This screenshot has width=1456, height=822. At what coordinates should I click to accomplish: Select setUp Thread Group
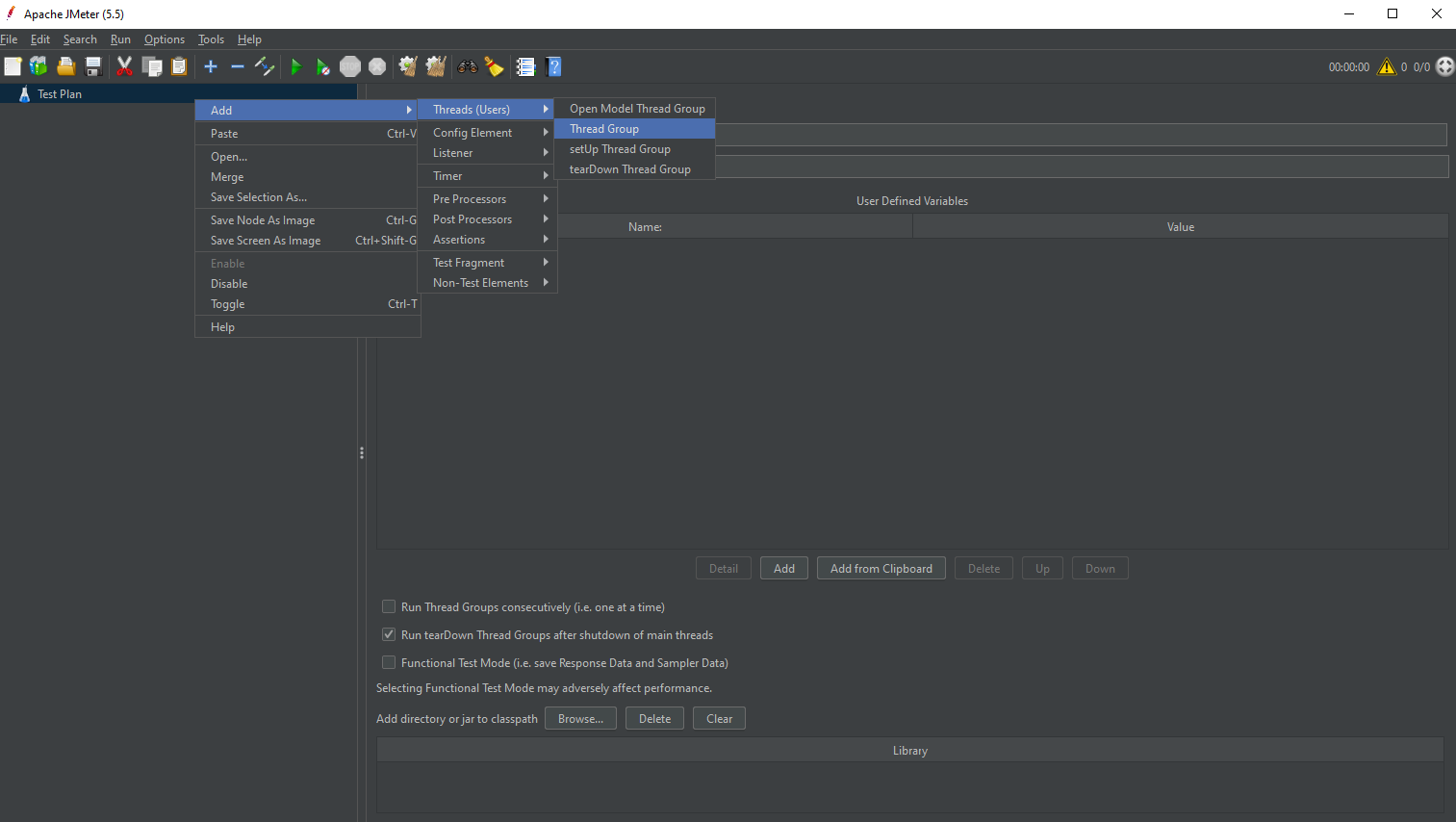(x=635, y=149)
